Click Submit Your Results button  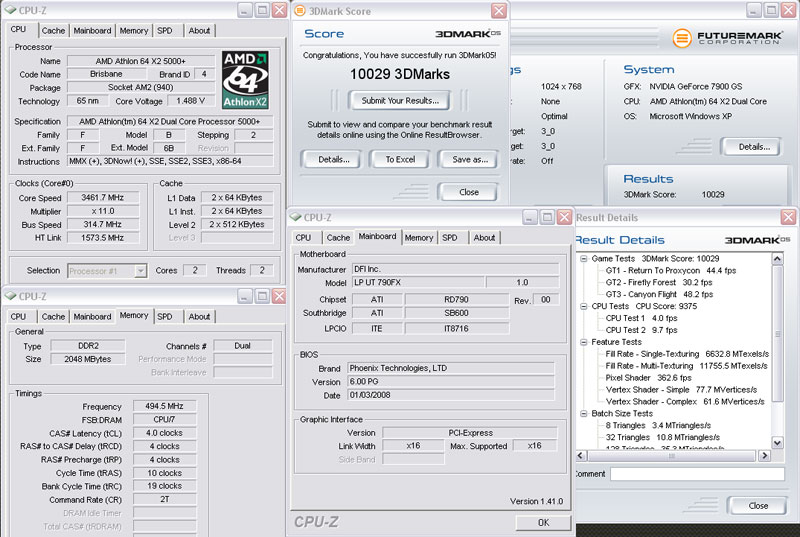(399, 100)
